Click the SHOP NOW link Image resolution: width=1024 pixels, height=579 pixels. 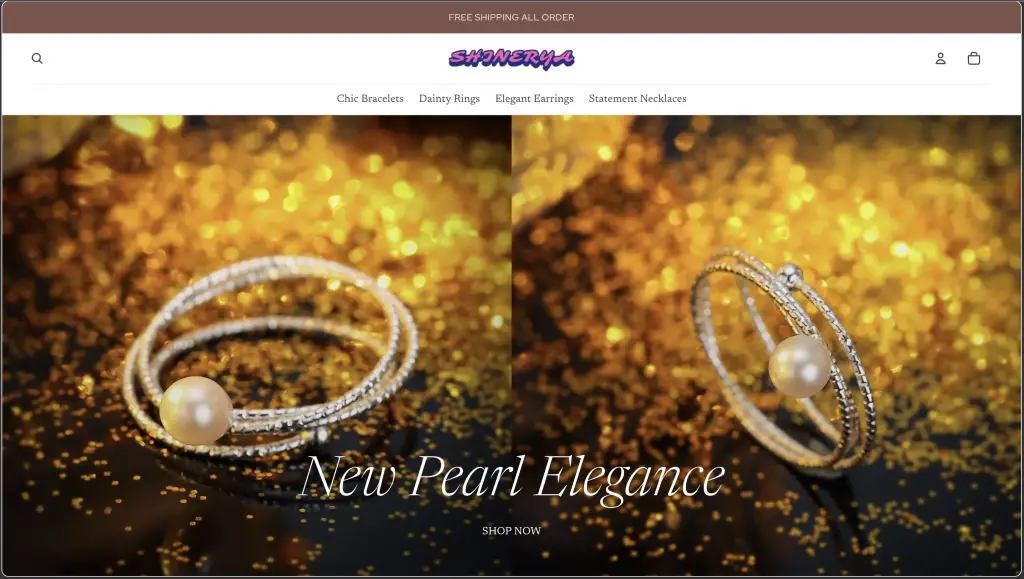(511, 531)
